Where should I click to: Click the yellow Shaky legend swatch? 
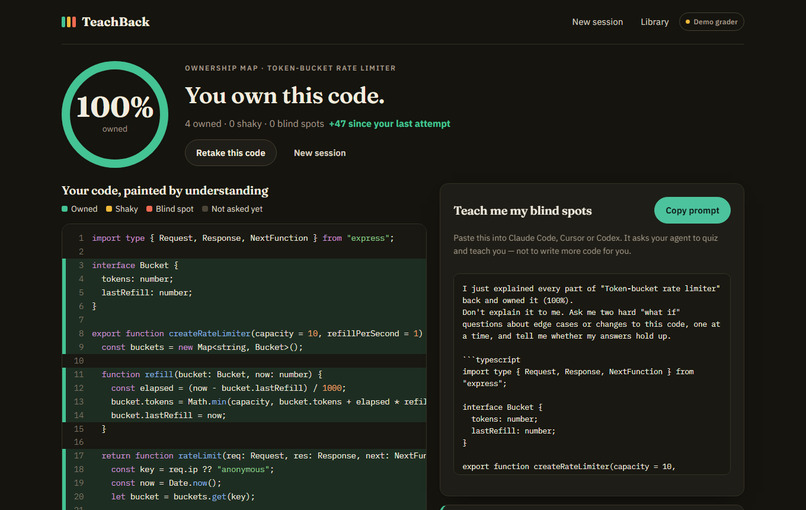109,209
